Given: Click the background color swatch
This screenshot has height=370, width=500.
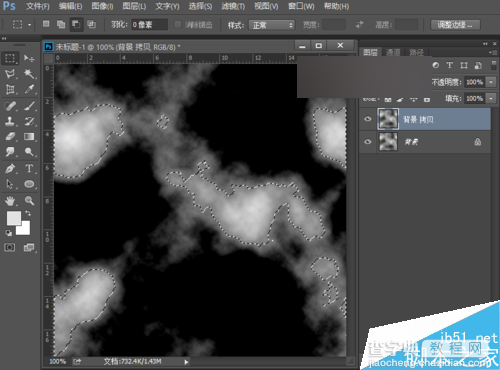Looking at the screenshot, I should coord(24,229).
